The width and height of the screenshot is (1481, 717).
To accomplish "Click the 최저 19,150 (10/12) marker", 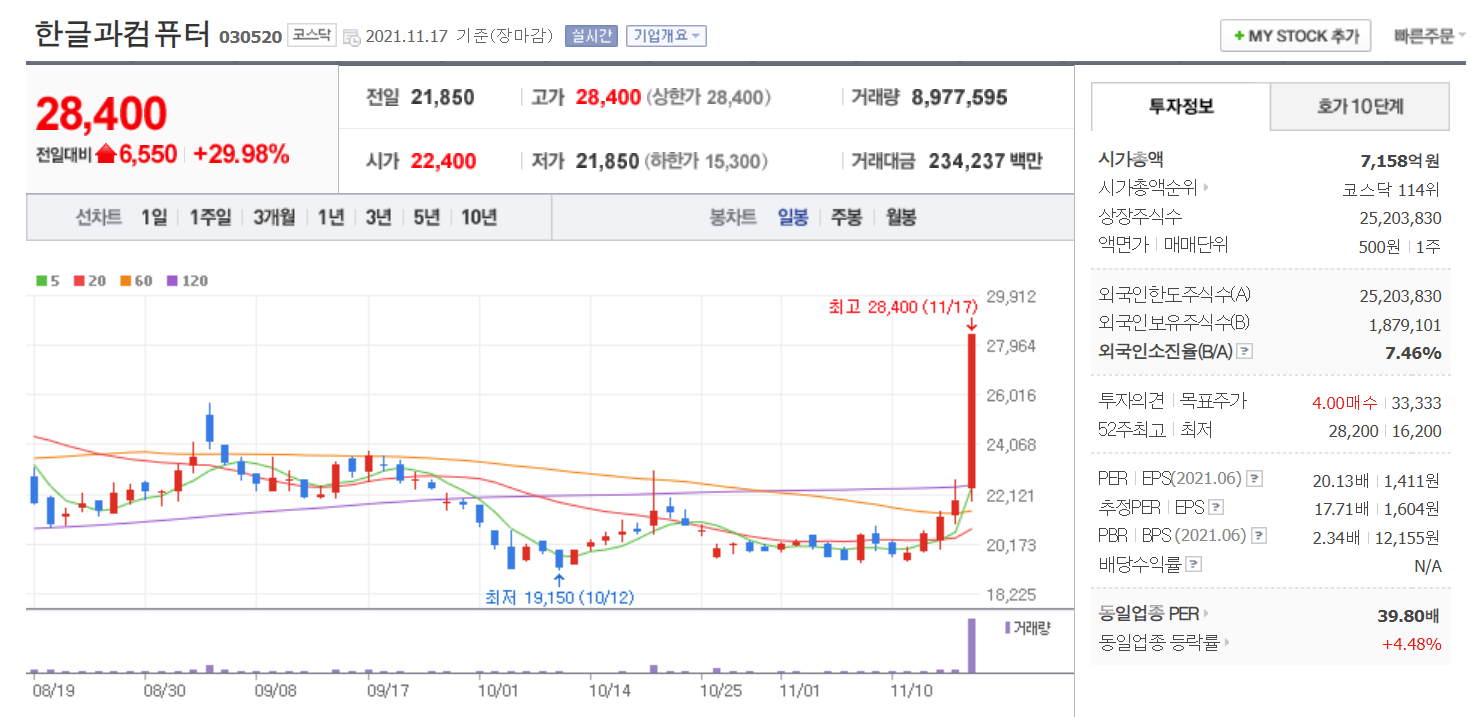I will [559, 597].
